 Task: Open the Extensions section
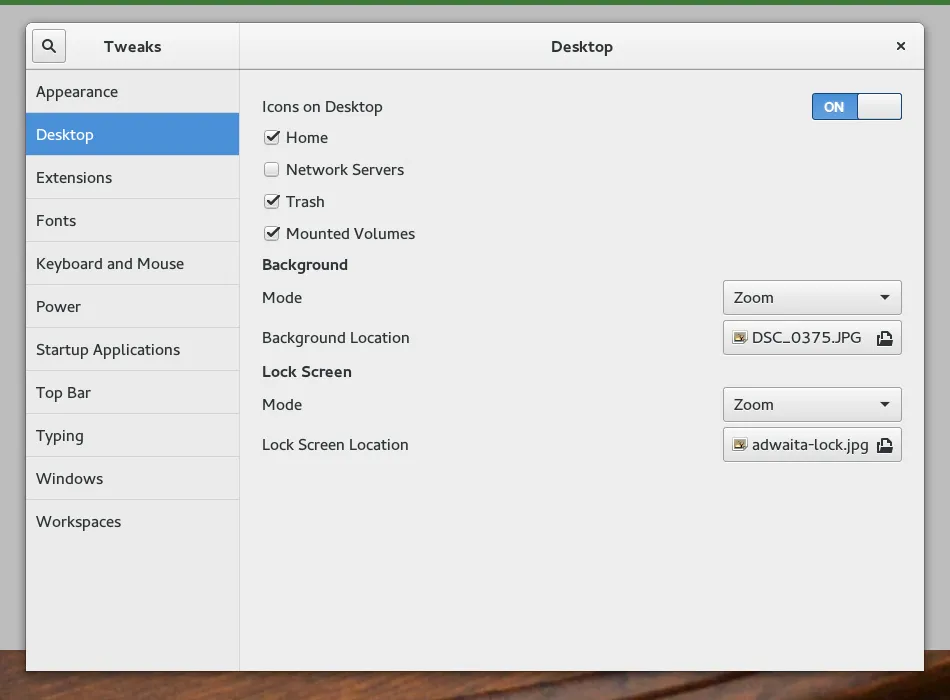(133, 178)
